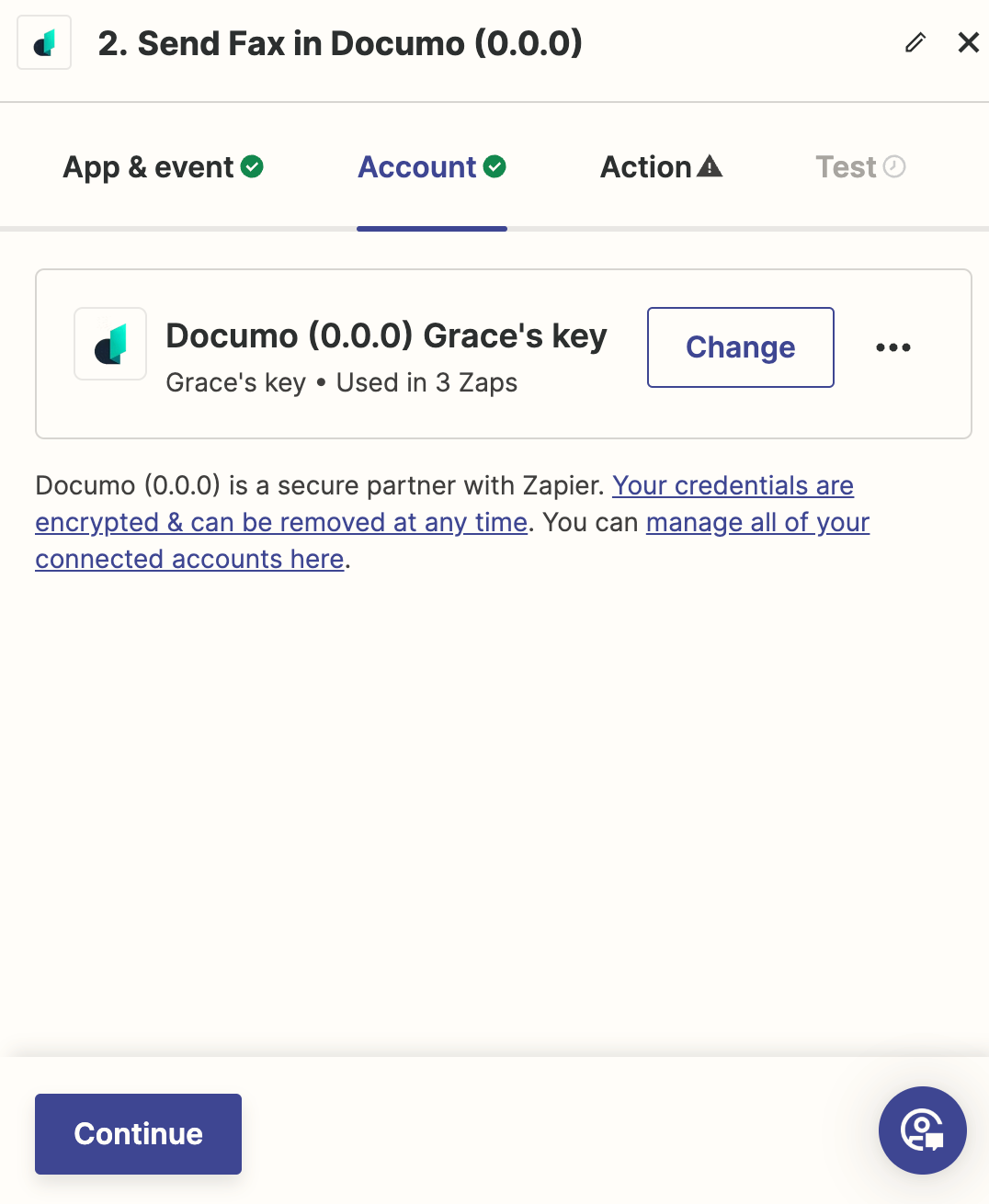Open the help chat bubble icon

[x=922, y=1130]
